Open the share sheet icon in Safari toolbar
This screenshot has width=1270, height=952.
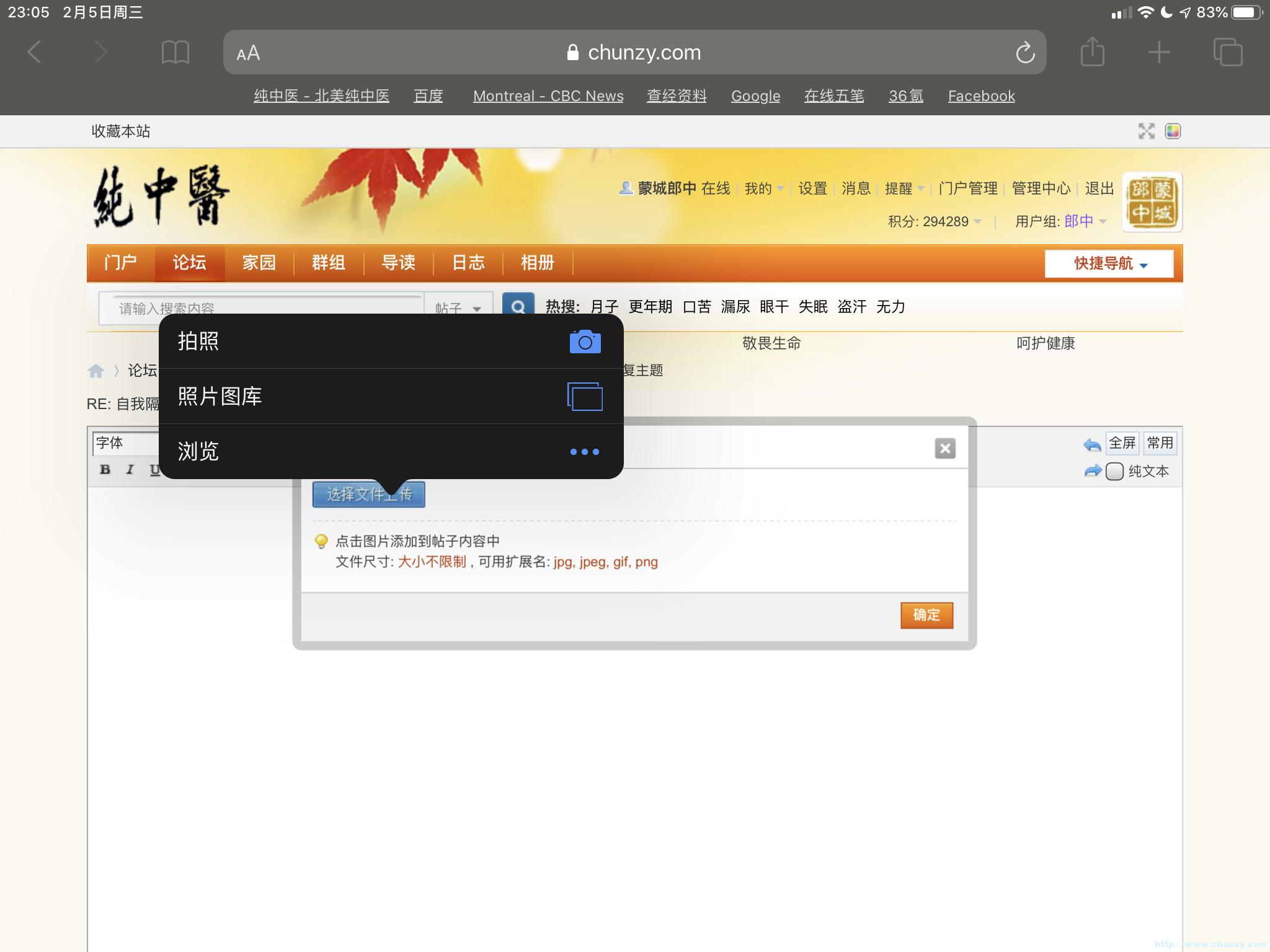(1093, 52)
